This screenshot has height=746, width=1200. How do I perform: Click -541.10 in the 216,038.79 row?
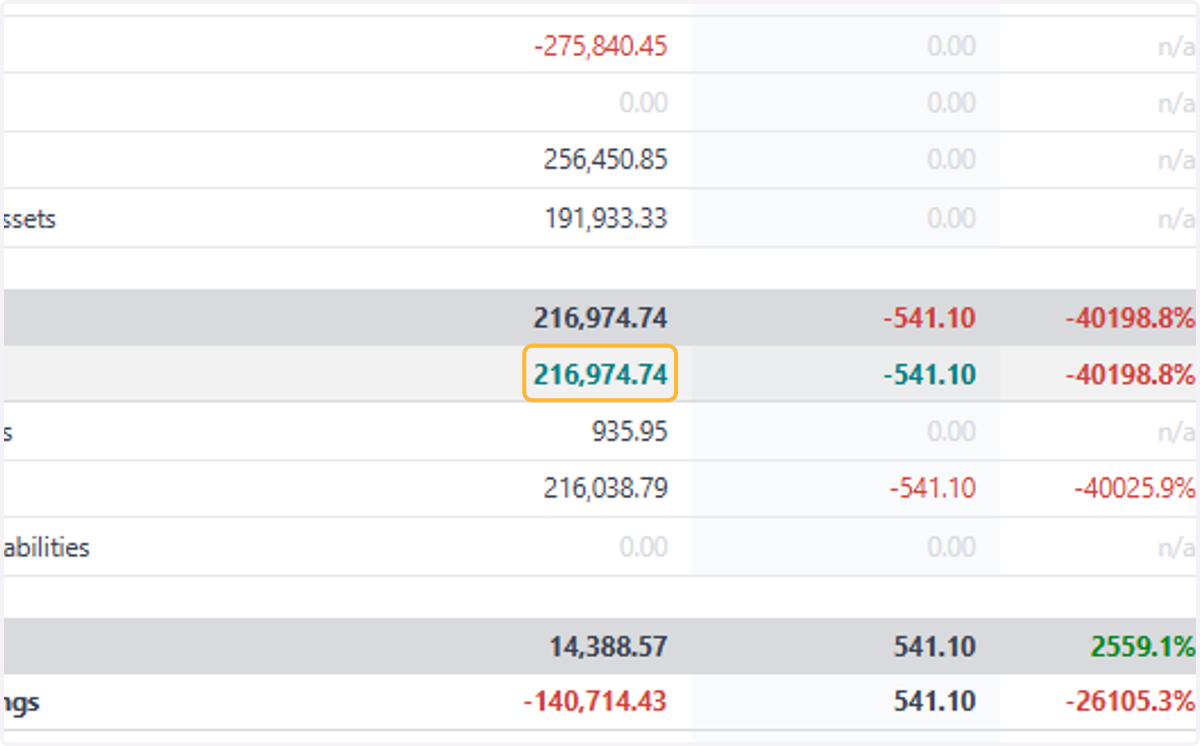pos(932,488)
